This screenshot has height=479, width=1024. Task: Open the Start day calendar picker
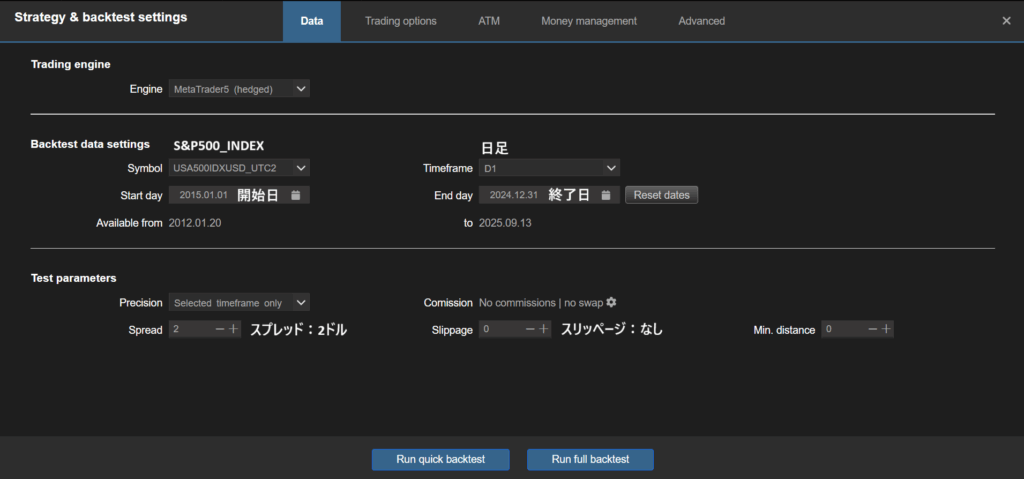pos(295,195)
